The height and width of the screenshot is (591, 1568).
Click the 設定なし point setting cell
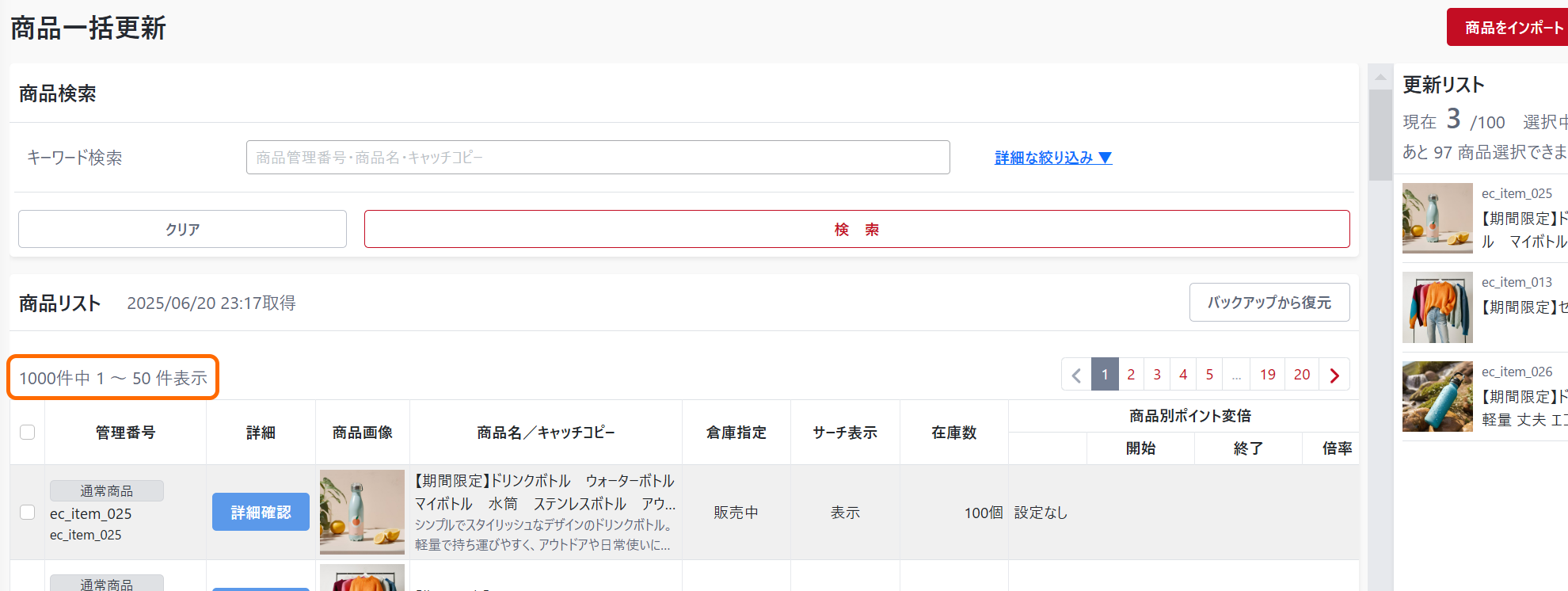(1041, 513)
